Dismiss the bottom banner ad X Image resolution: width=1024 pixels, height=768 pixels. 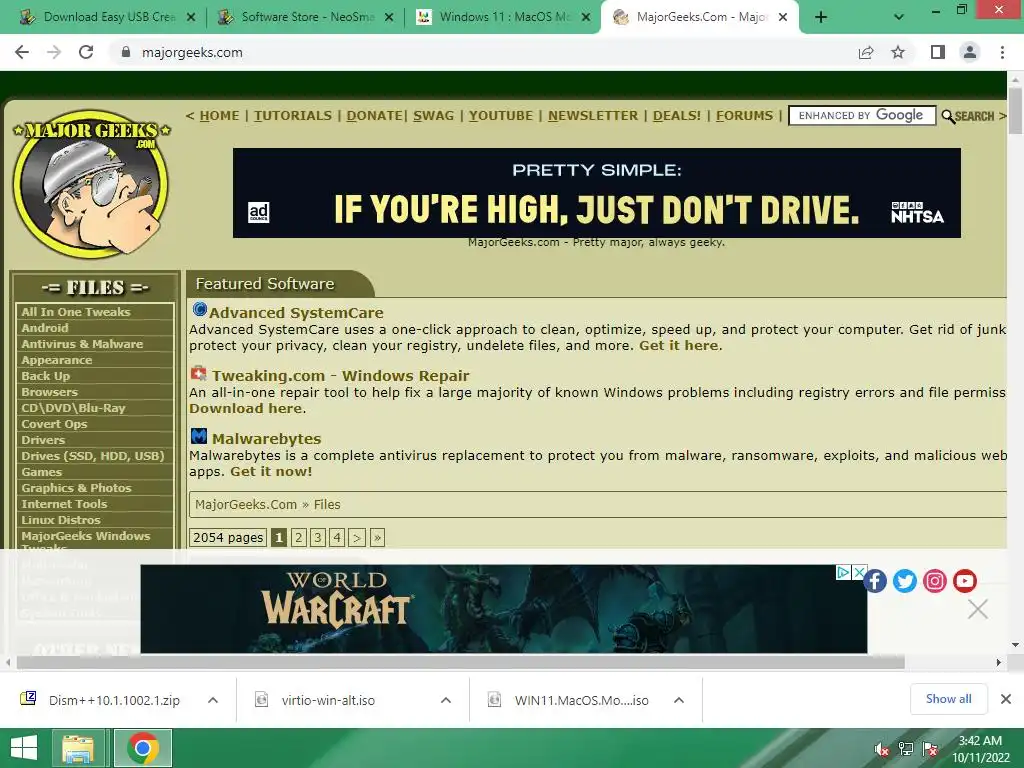pos(978,609)
